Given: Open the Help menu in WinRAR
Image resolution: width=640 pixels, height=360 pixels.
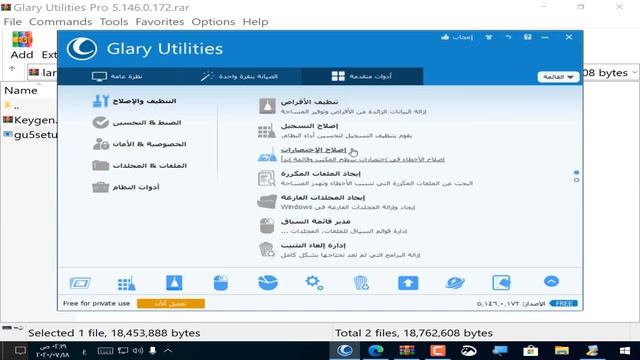Looking at the screenshot, I should coord(255,22).
